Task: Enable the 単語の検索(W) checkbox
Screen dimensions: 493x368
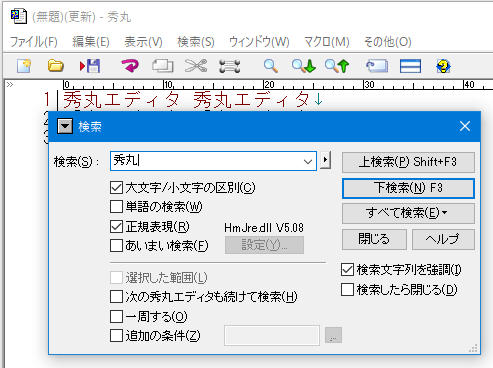Action: tap(116, 207)
